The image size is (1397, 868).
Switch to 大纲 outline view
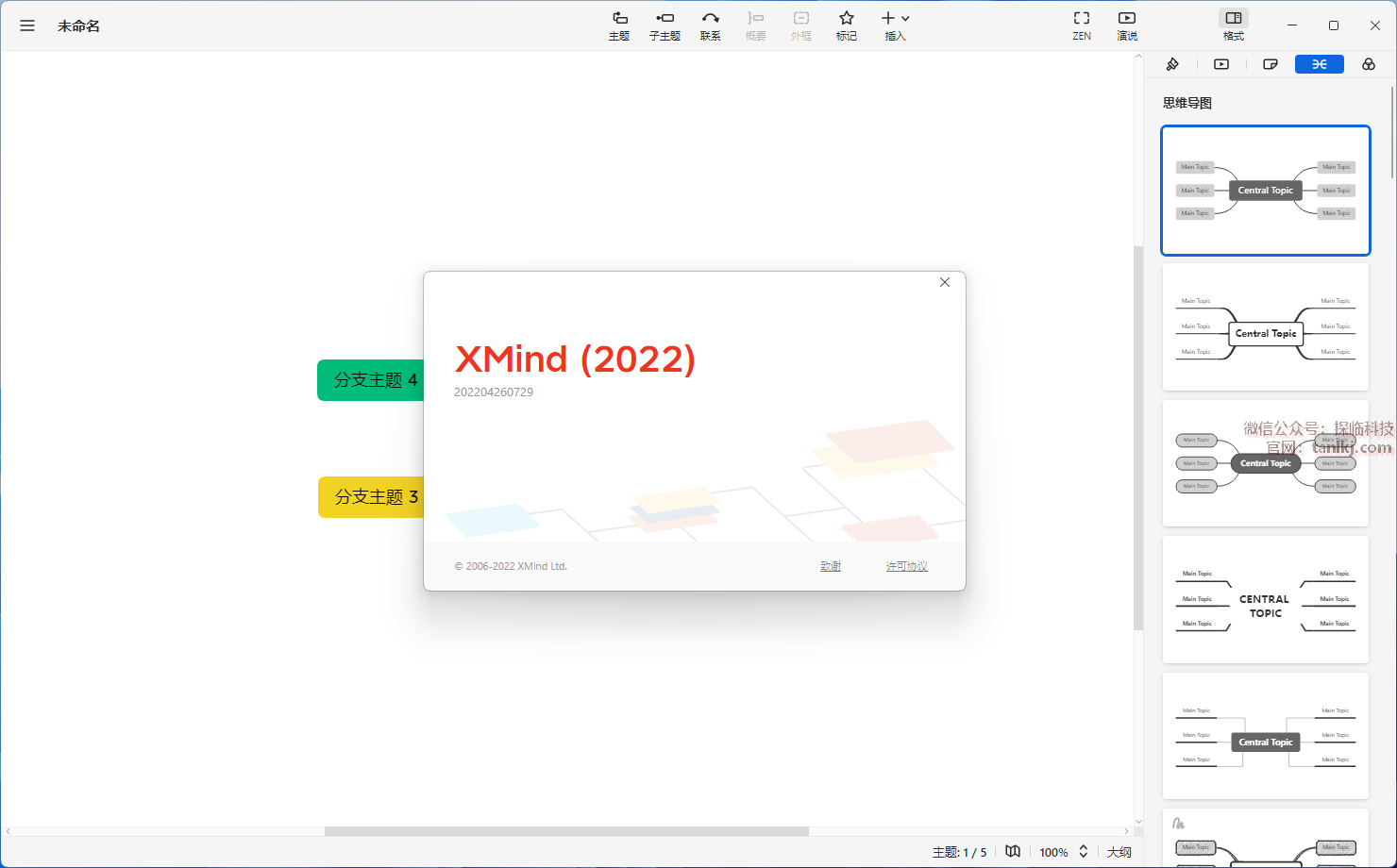tap(1119, 852)
